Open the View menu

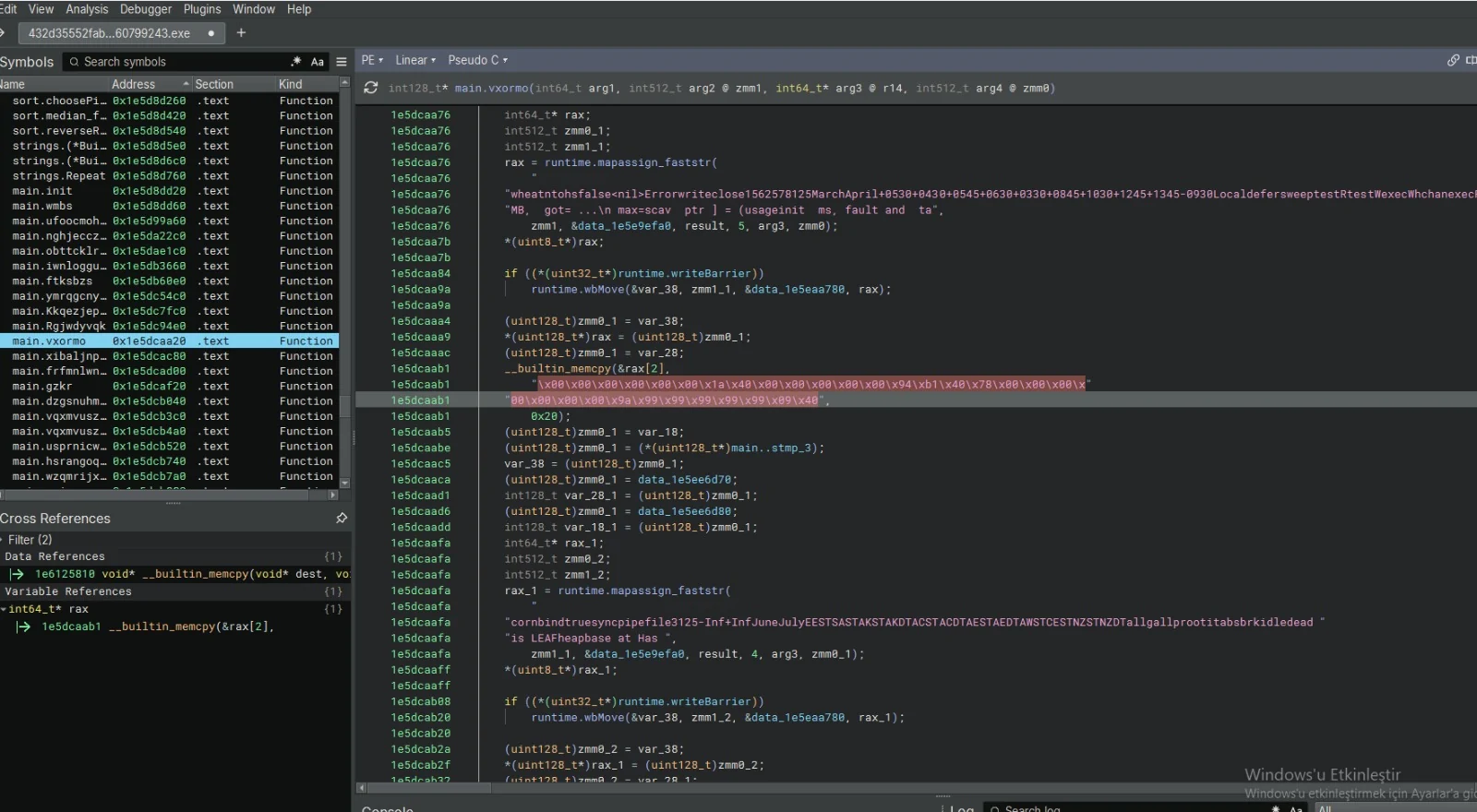(x=42, y=9)
